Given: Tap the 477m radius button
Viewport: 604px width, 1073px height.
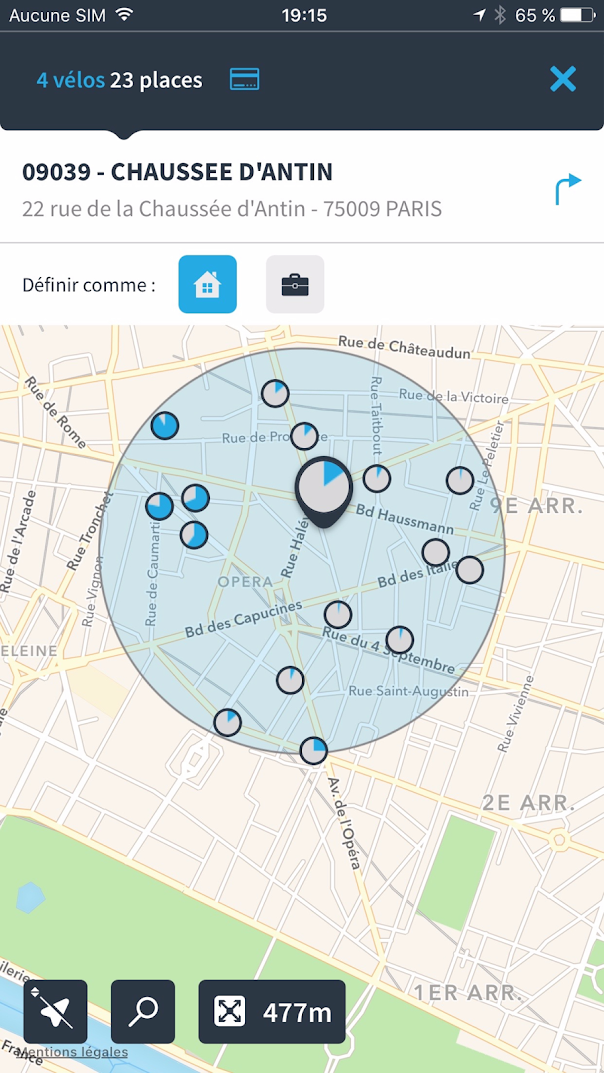Looking at the screenshot, I should click(272, 1012).
